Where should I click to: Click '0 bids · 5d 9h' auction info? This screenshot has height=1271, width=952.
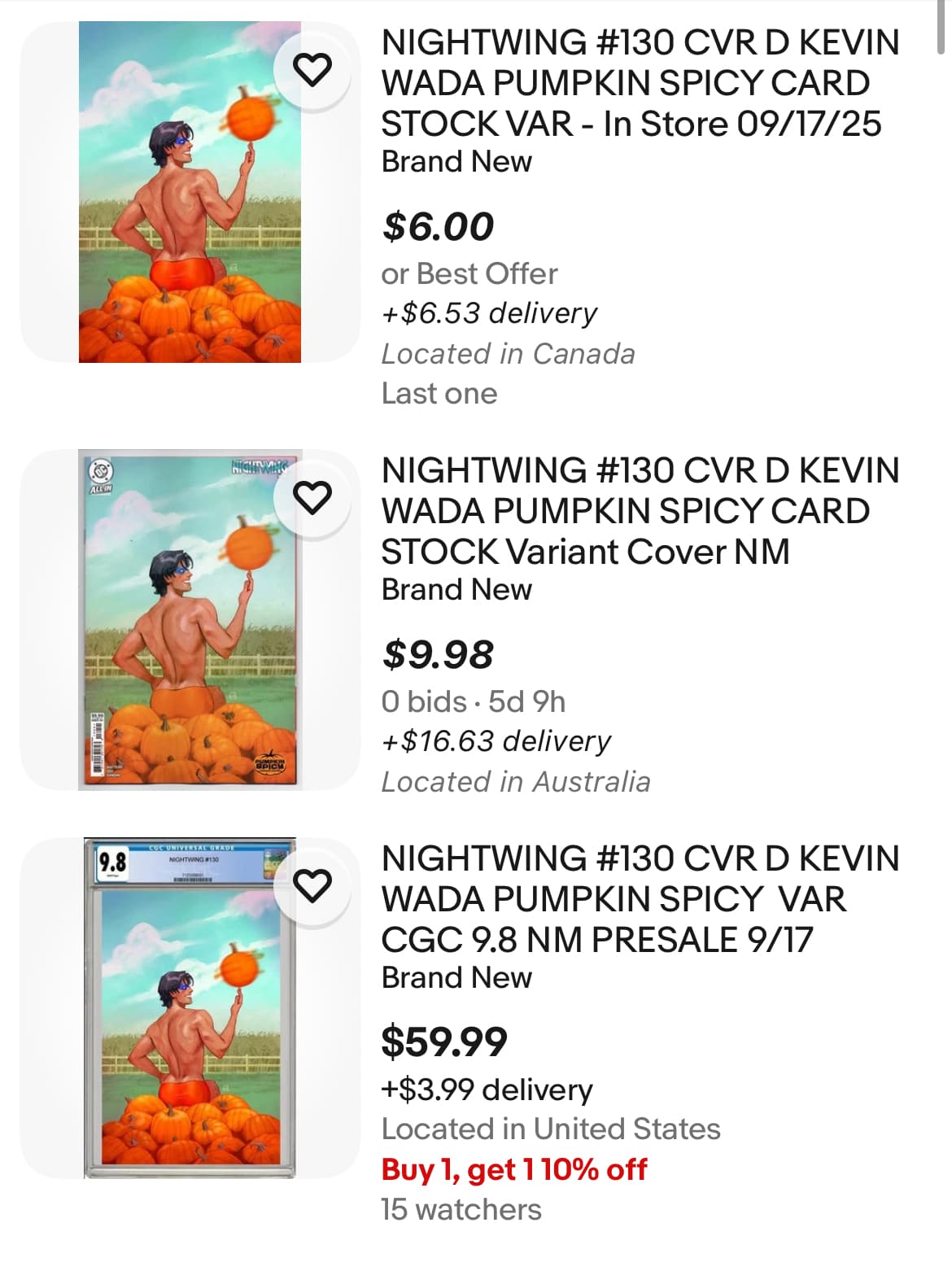point(474,701)
